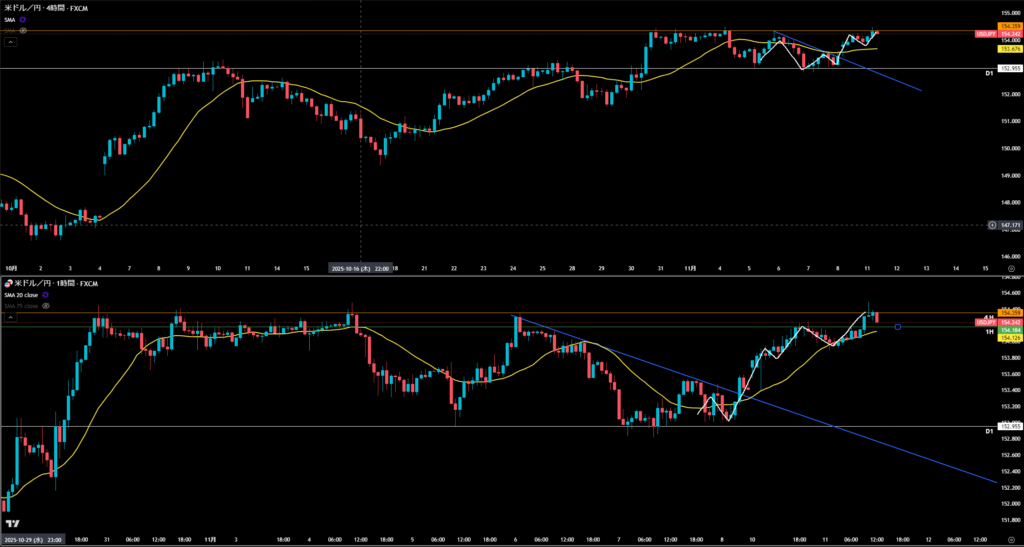Show hidden SMA 75 close via eye icon

(x=46, y=306)
